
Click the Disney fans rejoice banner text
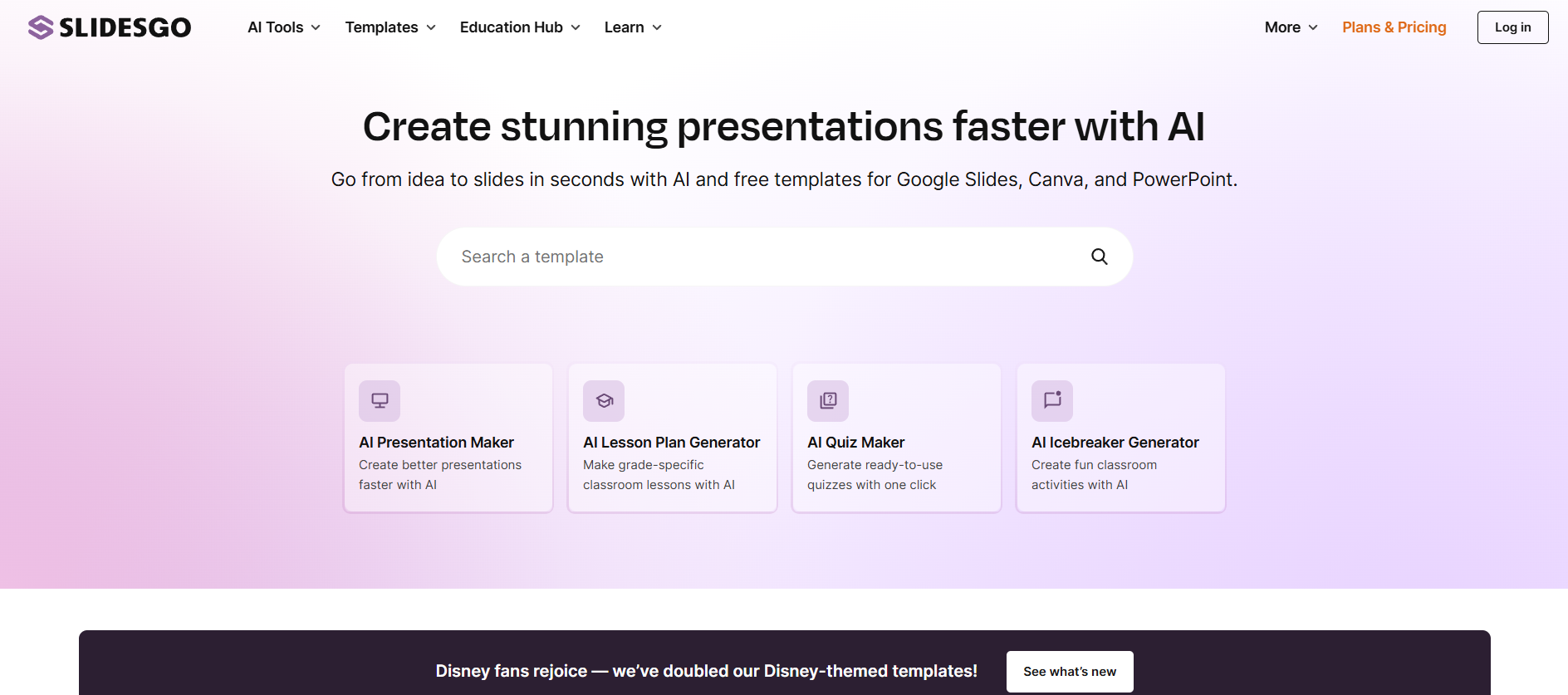(x=706, y=671)
